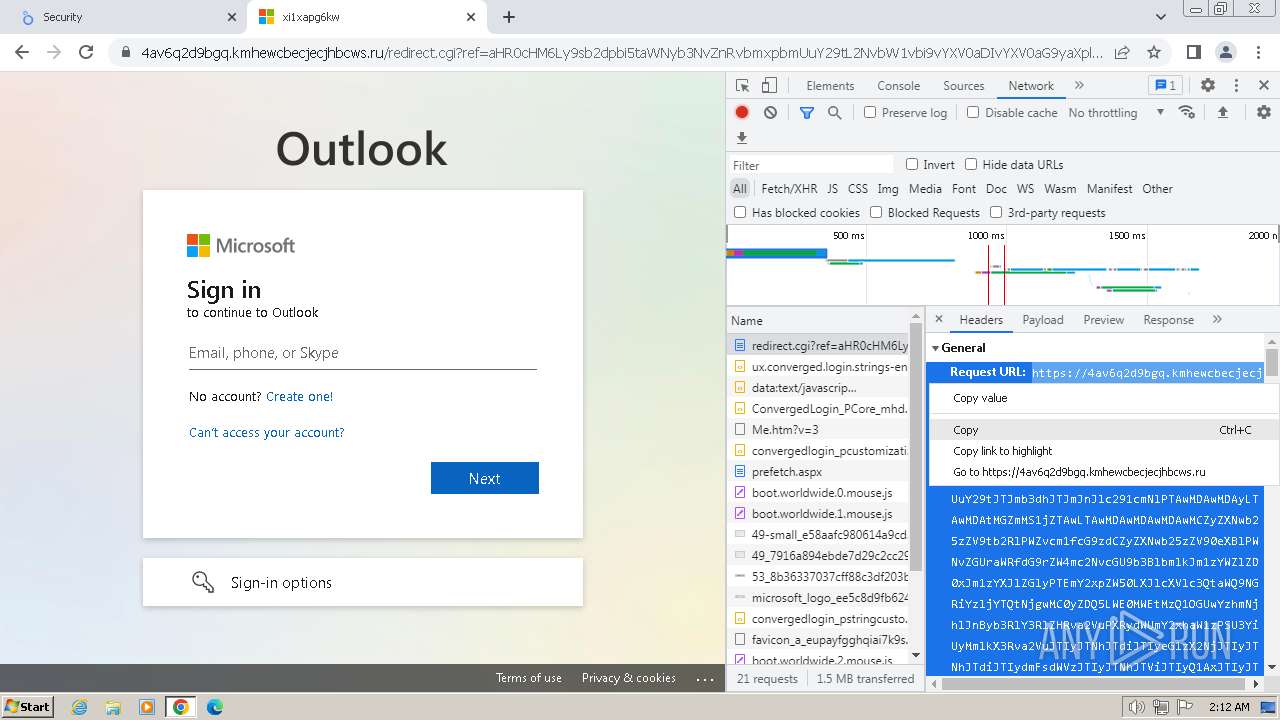The height and width of the screenshot is (720, 1280).
Task: Click the Privacy & cookies footer link
Action: 629,678
